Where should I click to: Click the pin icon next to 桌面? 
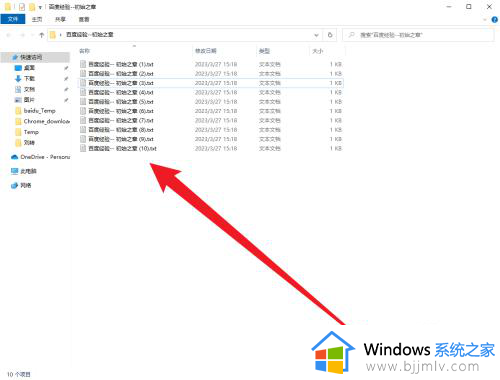tap(66, 68)
